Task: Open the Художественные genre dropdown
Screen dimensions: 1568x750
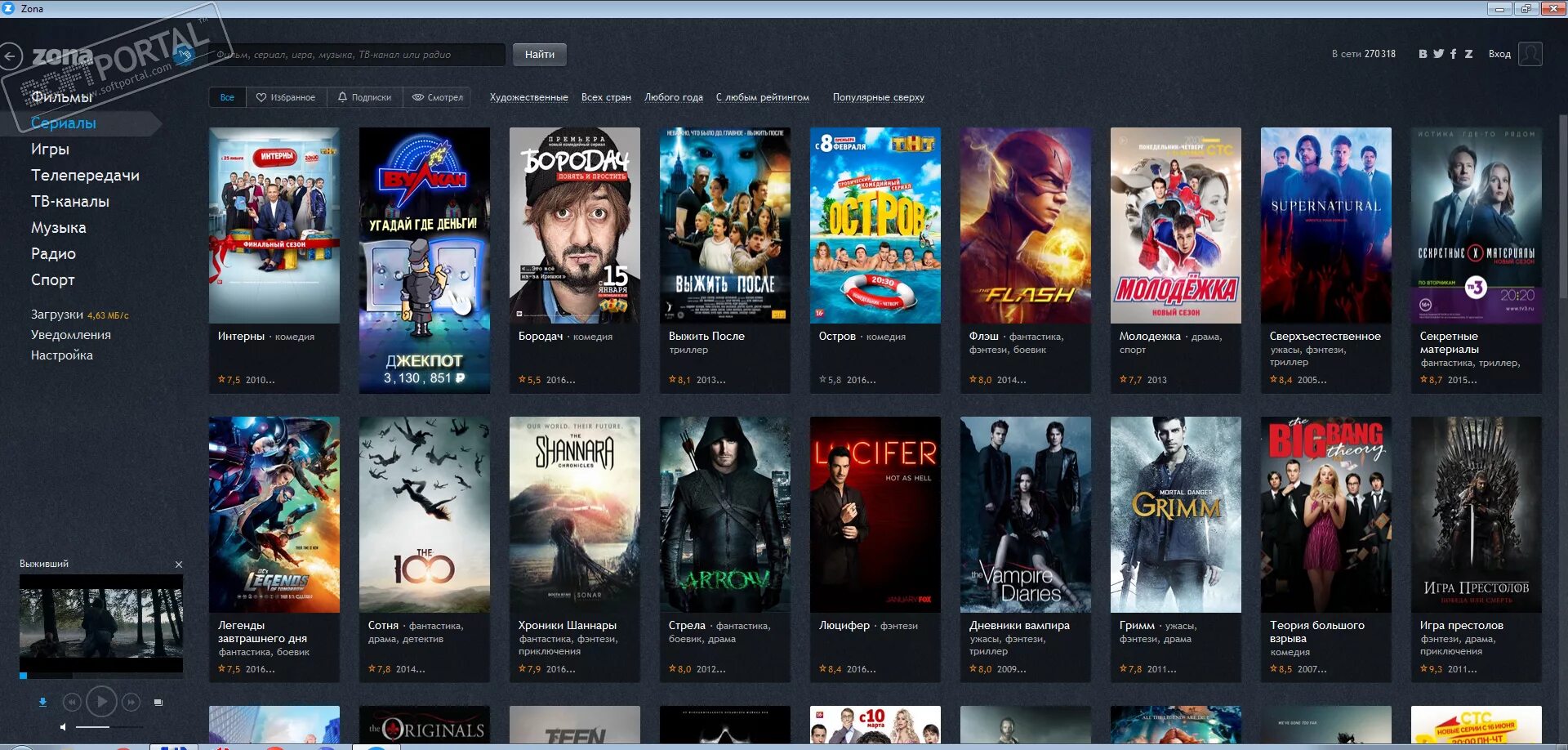Action: click(x=529, y=97)
